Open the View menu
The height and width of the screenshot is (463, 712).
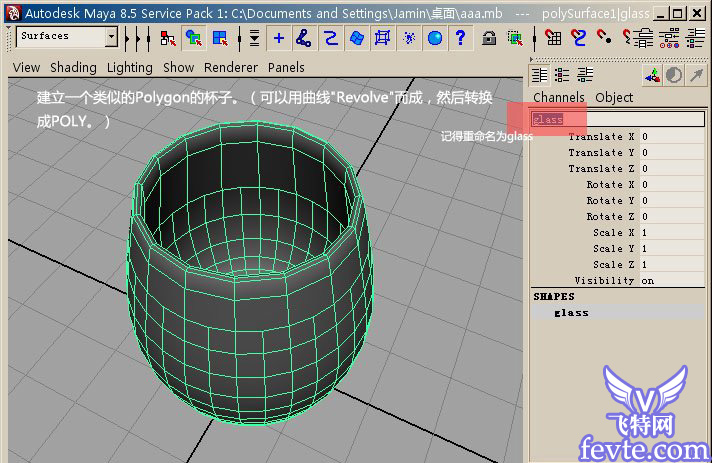pos(26,67)
